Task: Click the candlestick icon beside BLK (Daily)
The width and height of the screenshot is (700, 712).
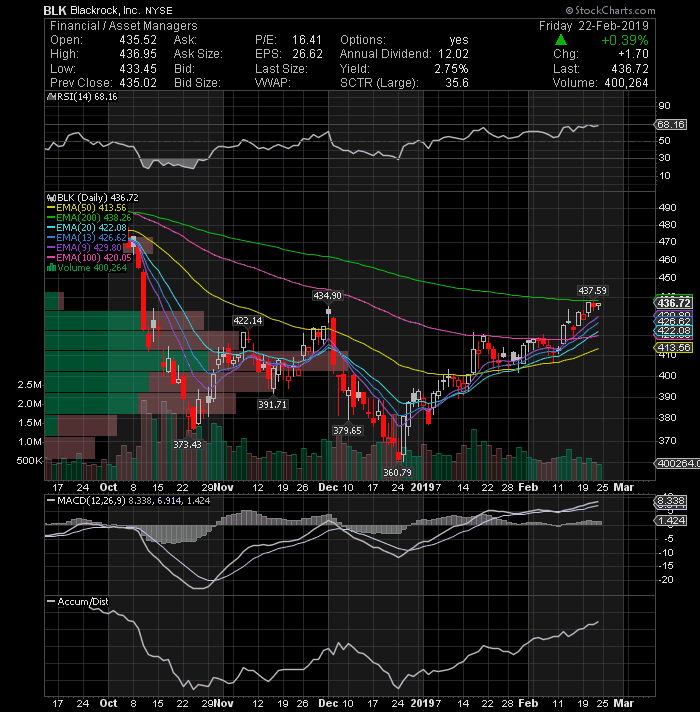Action: [51, 198]
